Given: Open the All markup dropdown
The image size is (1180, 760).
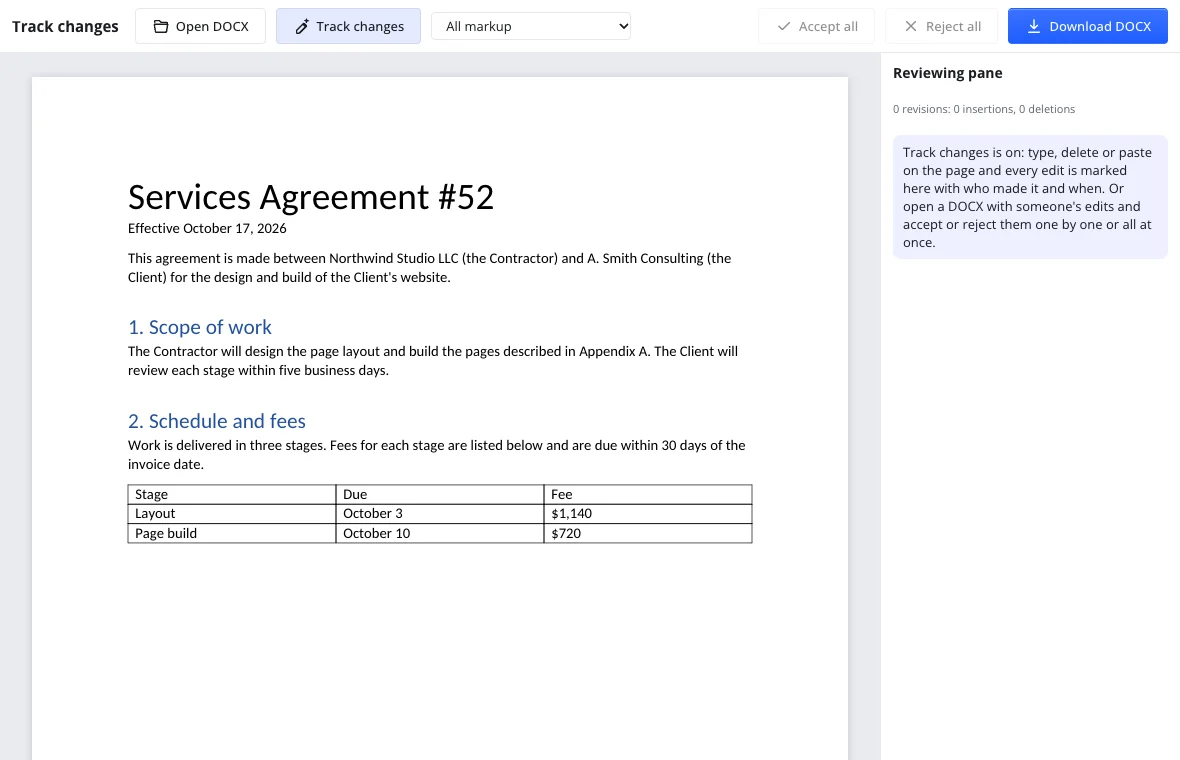Looking at the screenshot, I should 531,26.
